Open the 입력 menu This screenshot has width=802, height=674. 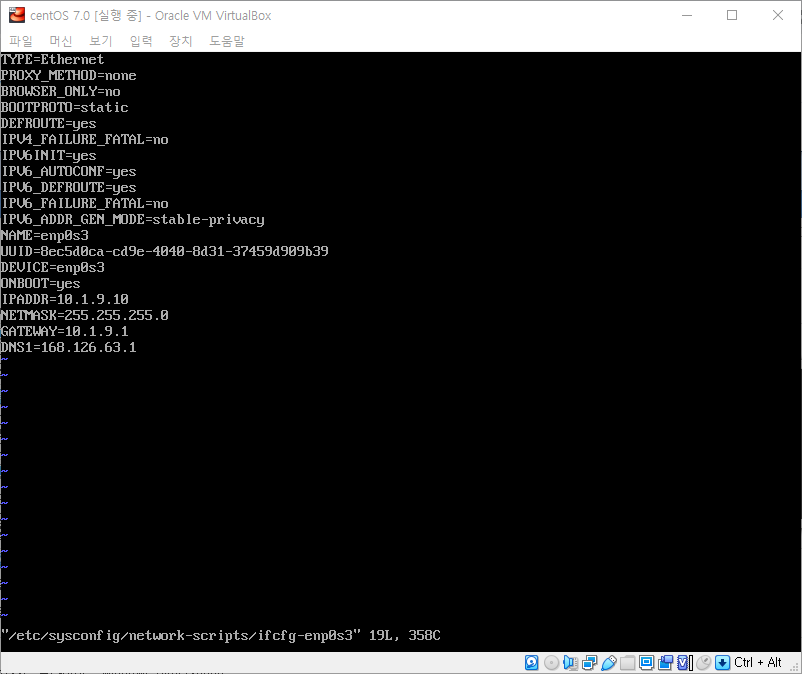(x=141, y=41)
